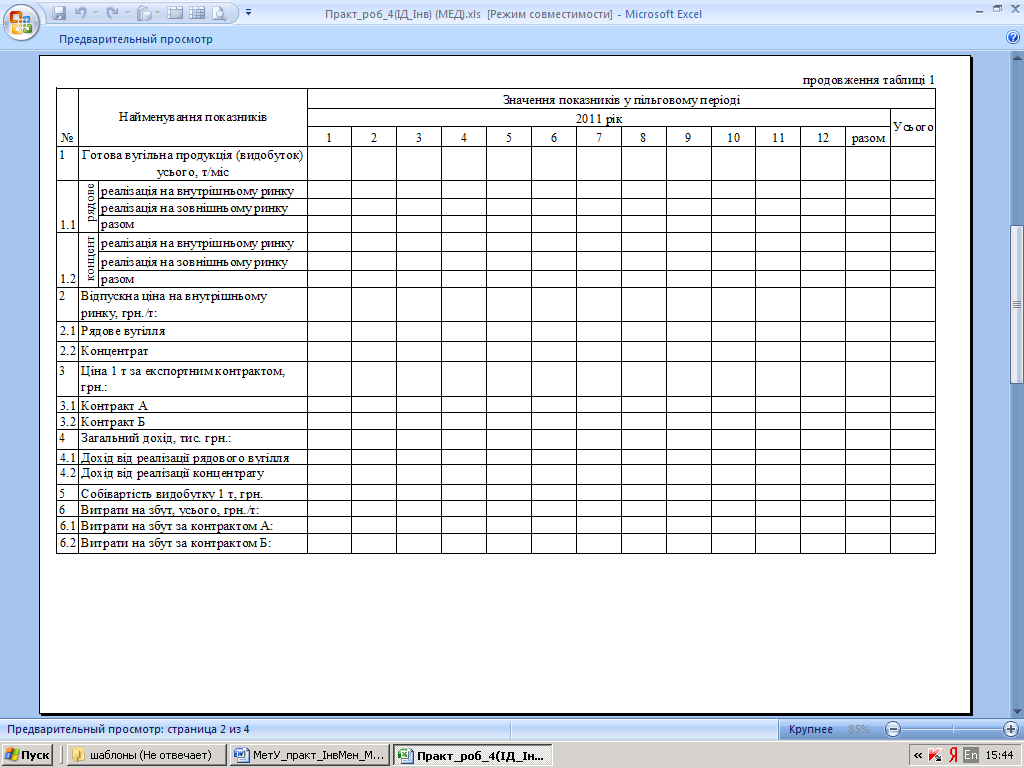Open the Redo history dropdown arrow
The height and width of the screenshot is (768, 1024).
pos(127,13)
